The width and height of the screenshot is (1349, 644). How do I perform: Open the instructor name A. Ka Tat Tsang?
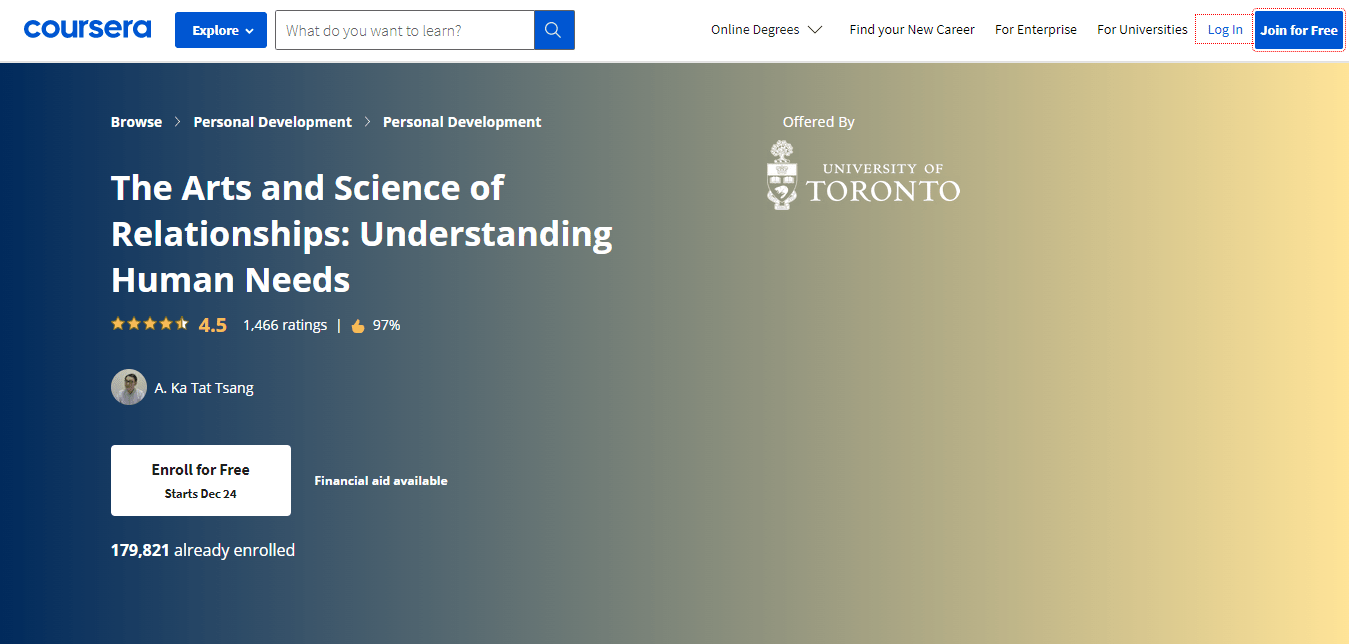[204, 388]
